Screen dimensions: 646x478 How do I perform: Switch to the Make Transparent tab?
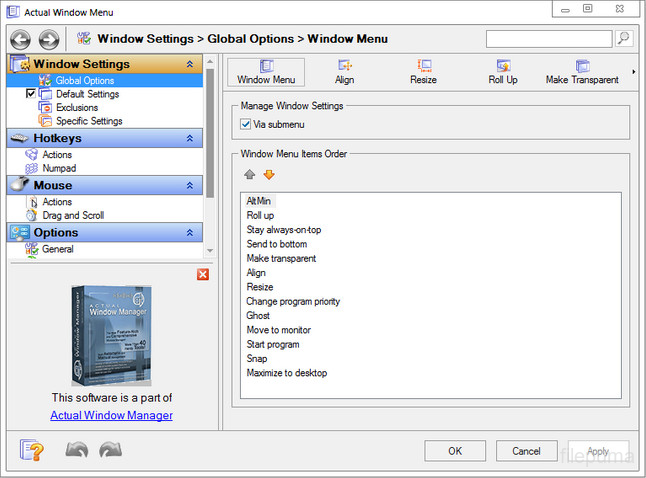583,72
